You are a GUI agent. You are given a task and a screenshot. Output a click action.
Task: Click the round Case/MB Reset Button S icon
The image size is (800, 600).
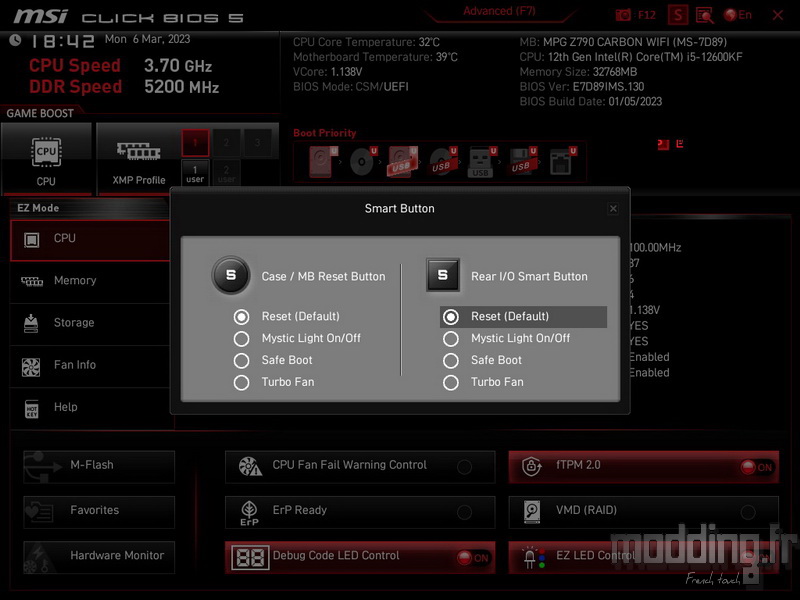pyautogui.click(x=231, y=276)
